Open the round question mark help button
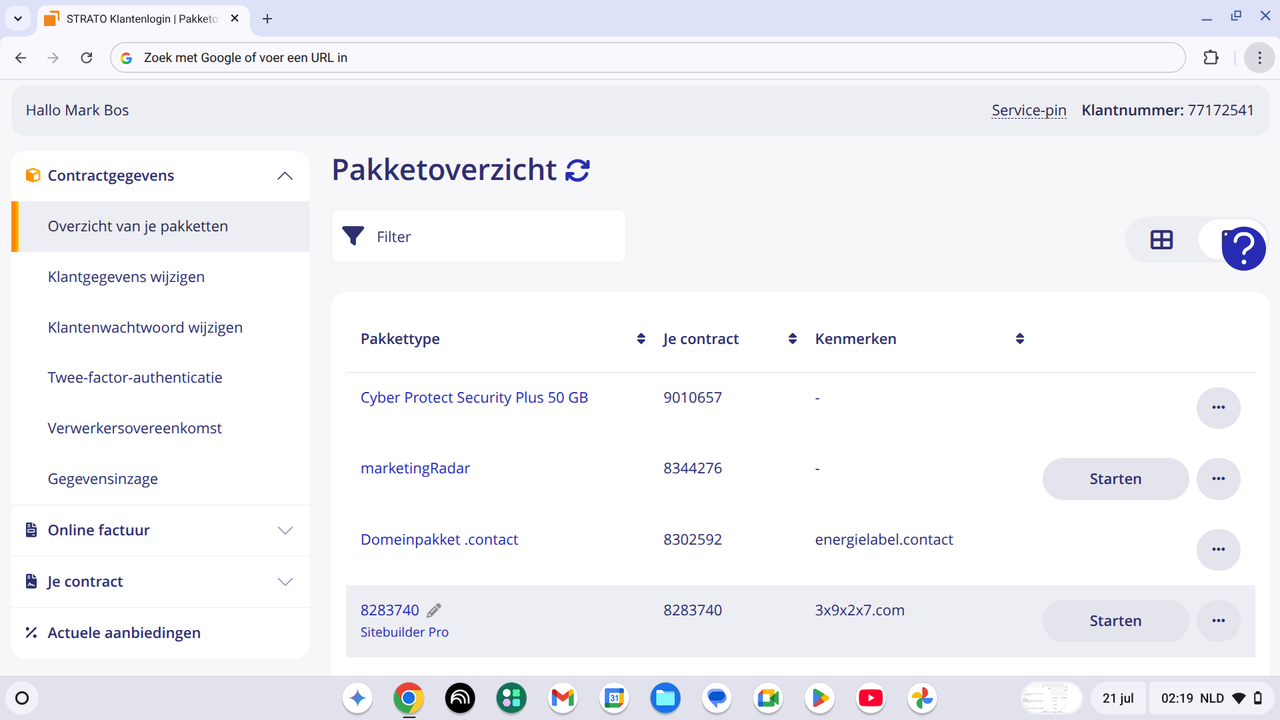Screen dimensions: 1280x720 point(1243,247)
